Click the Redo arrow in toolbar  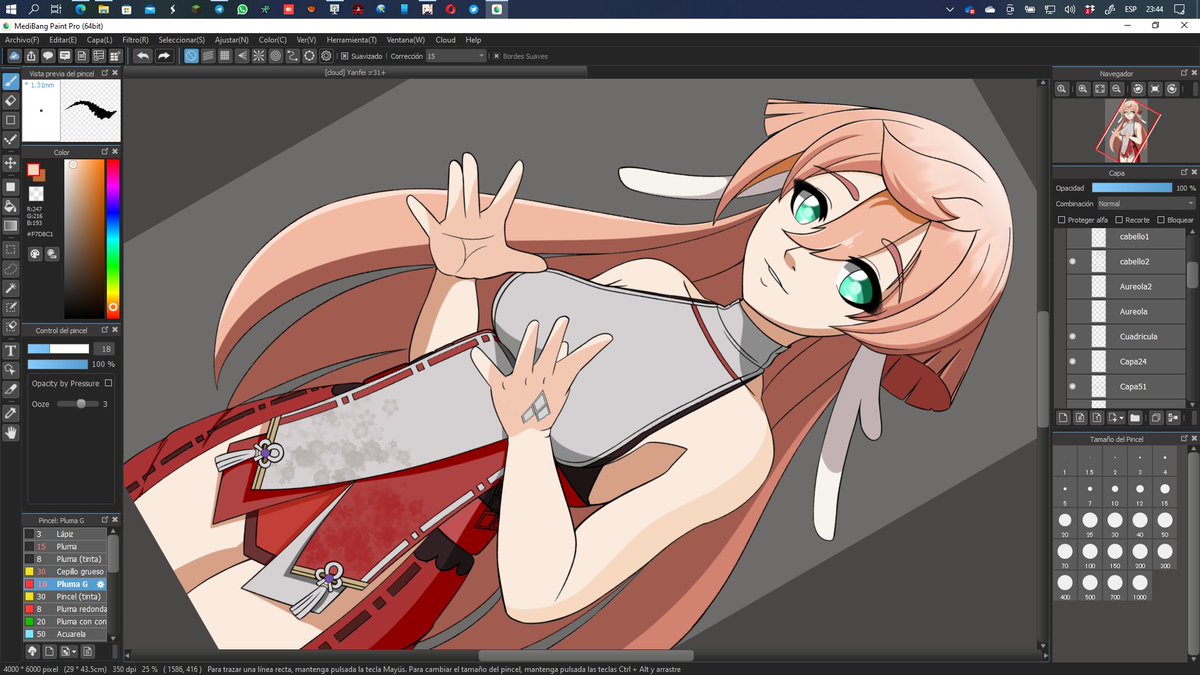(164, 56)
